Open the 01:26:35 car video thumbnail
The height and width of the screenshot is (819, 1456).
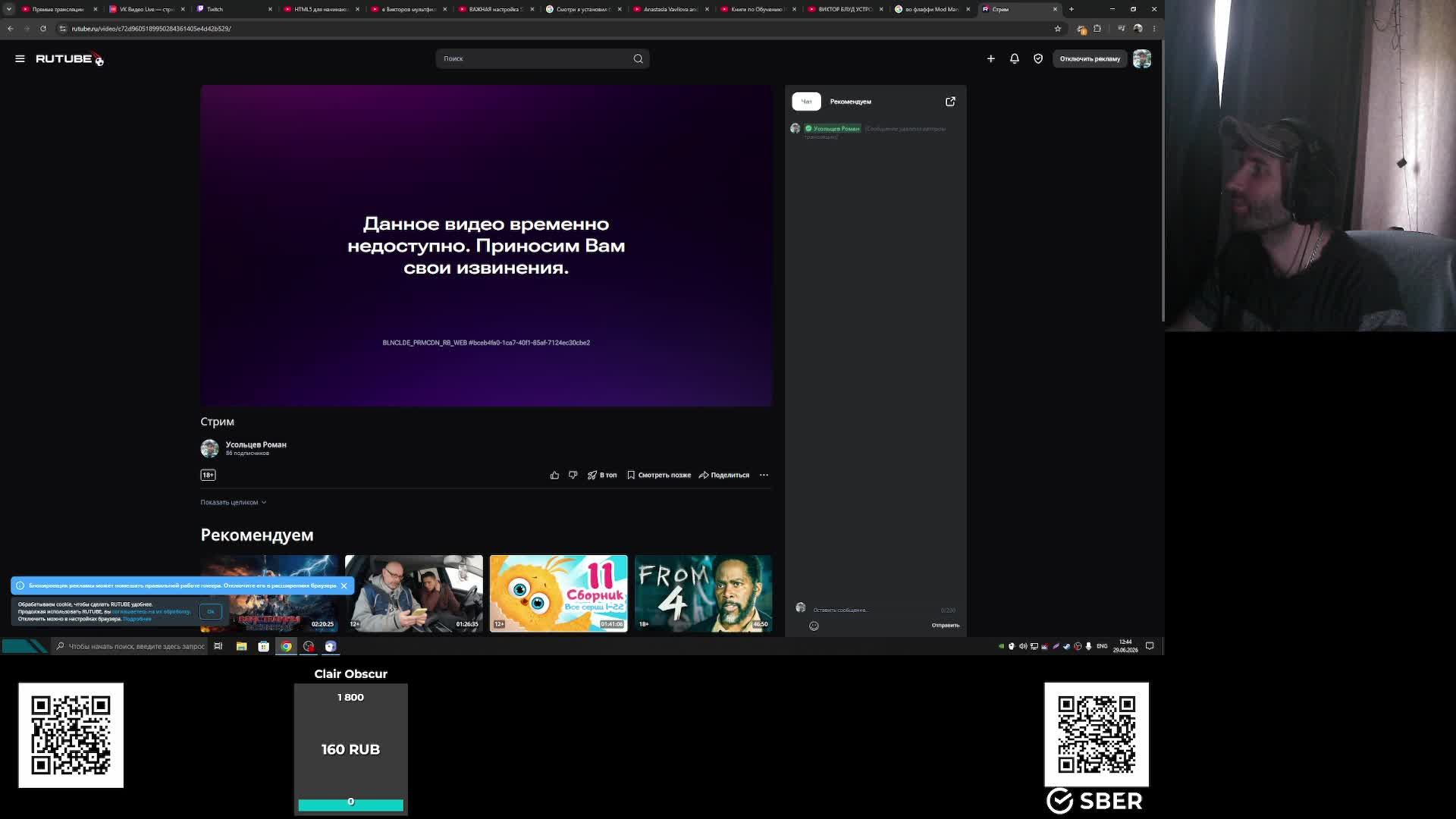413,593
